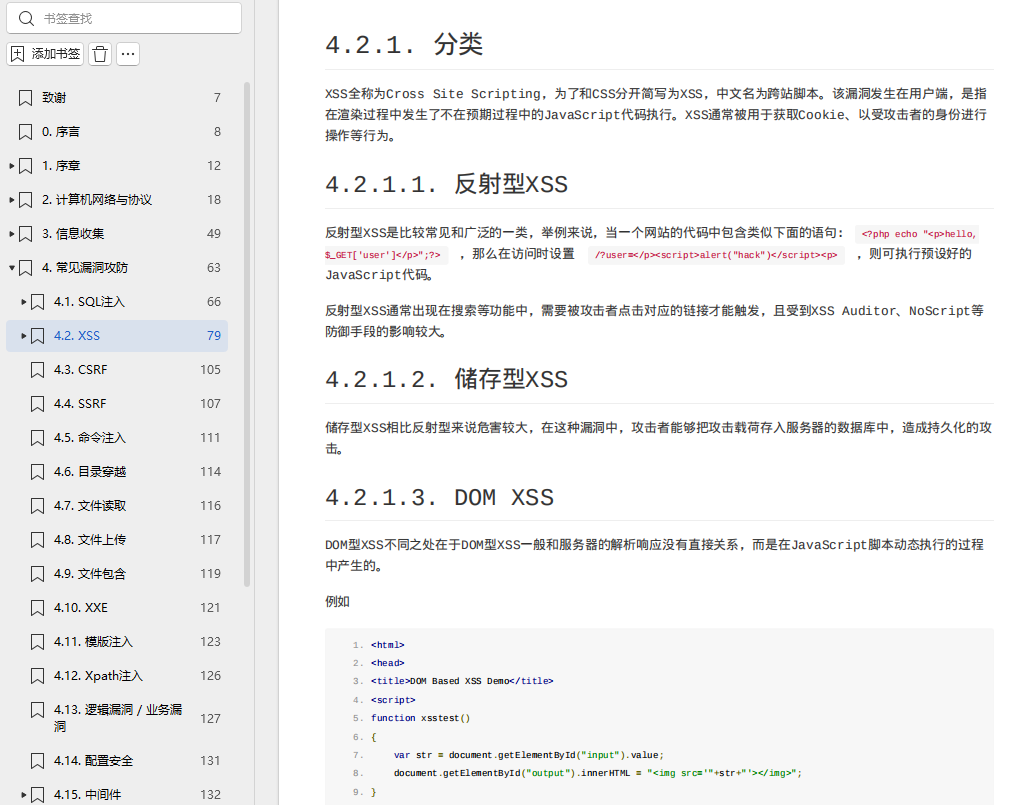This screenshot has height=805, width=1011.
Task: Jump to the 致谢 bookmark
Action: (54, 98)
